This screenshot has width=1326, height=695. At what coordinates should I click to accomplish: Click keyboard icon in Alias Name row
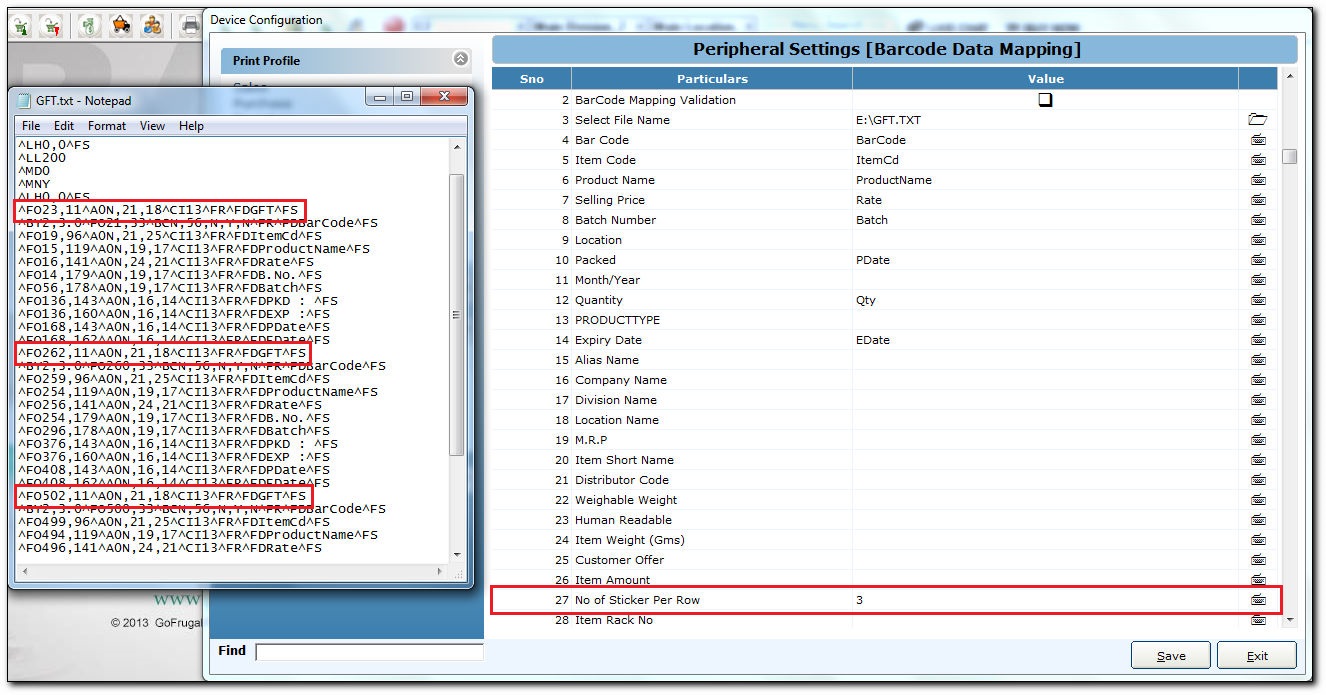(x=1258, y=360)
